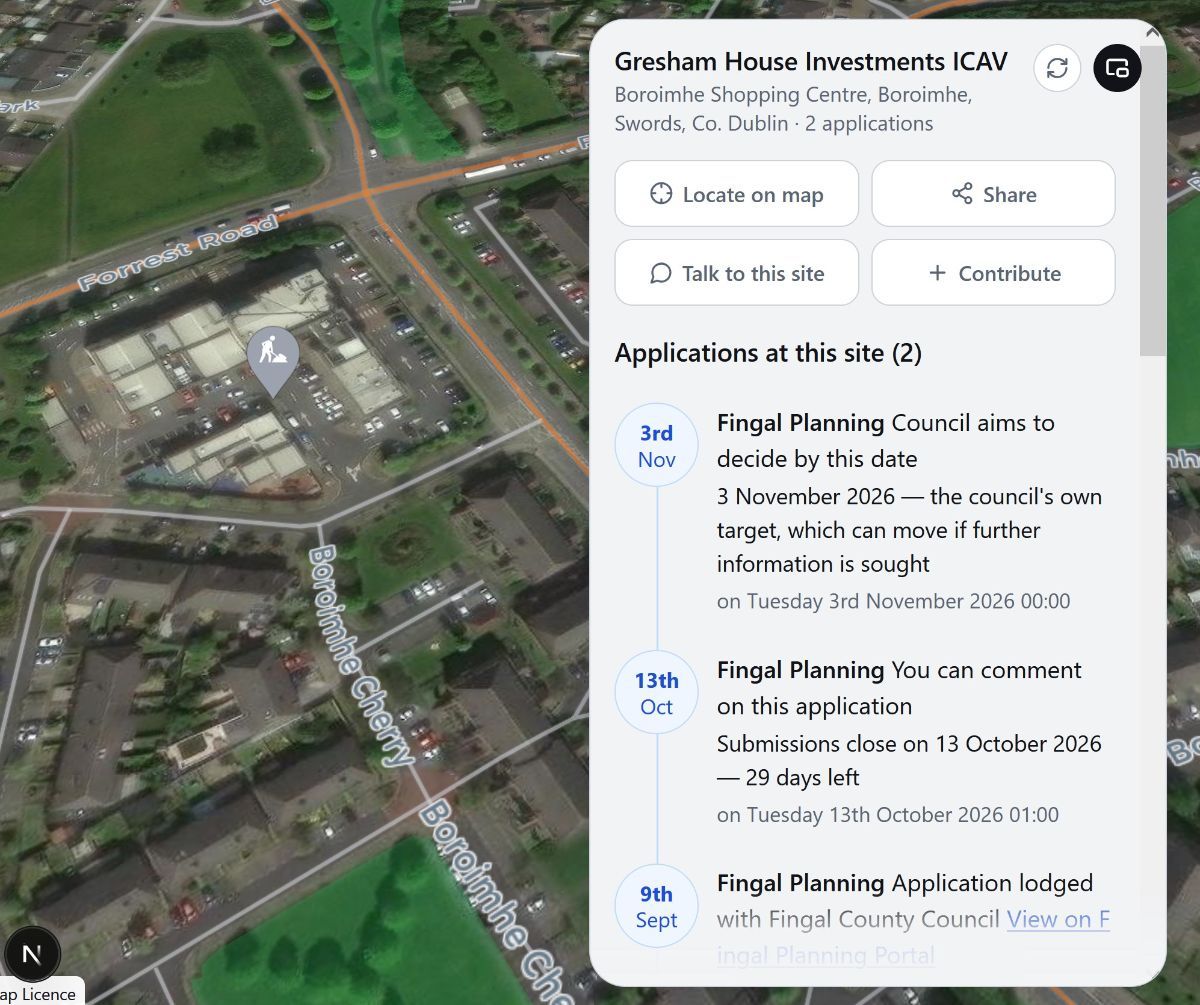Select the 13th Oct timeline marker
Viewport: 1200px width, 1005px height.
click(x=656, y=693)
